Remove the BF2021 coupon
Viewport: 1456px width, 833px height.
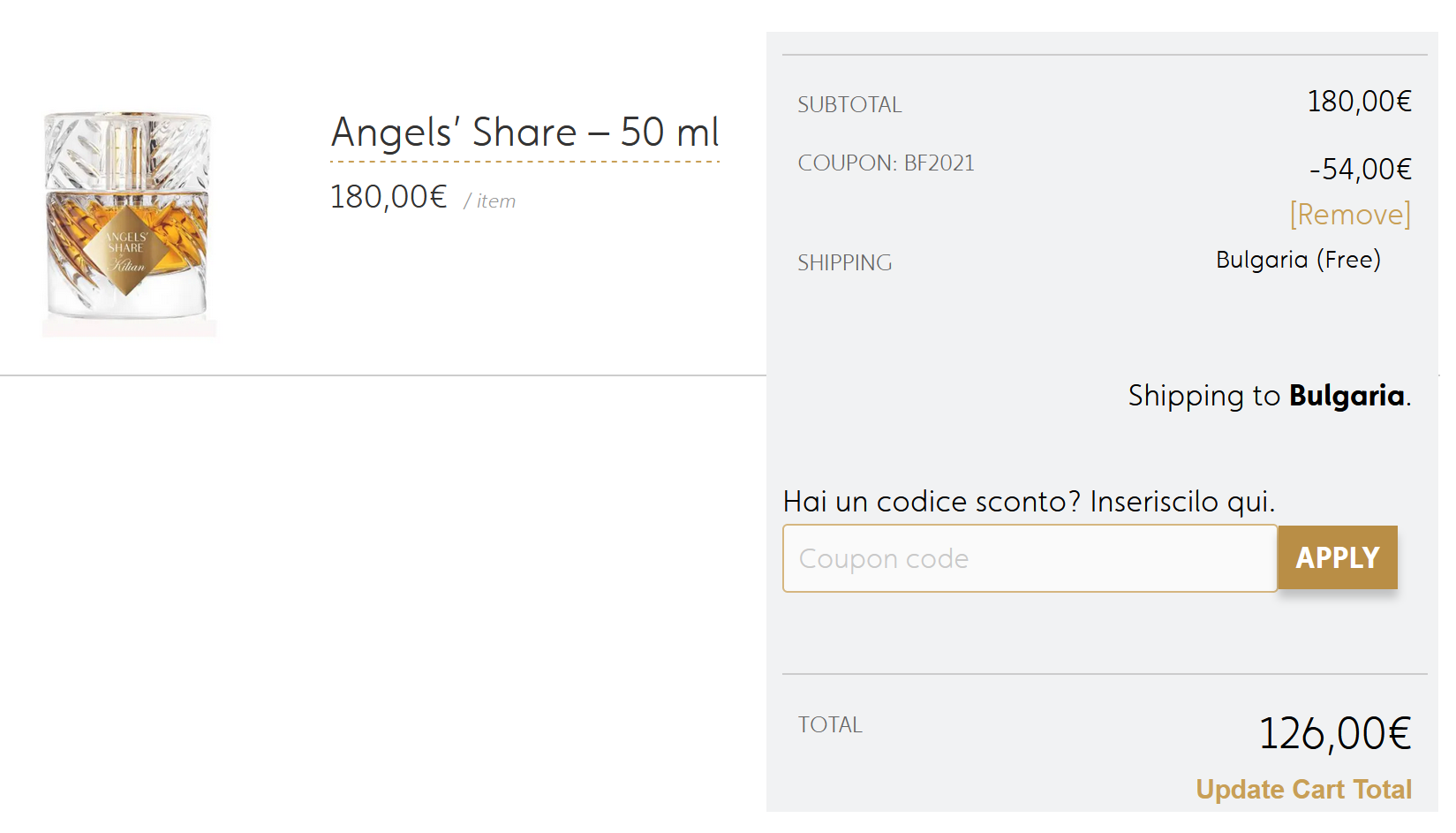(x=1349, y=215)
